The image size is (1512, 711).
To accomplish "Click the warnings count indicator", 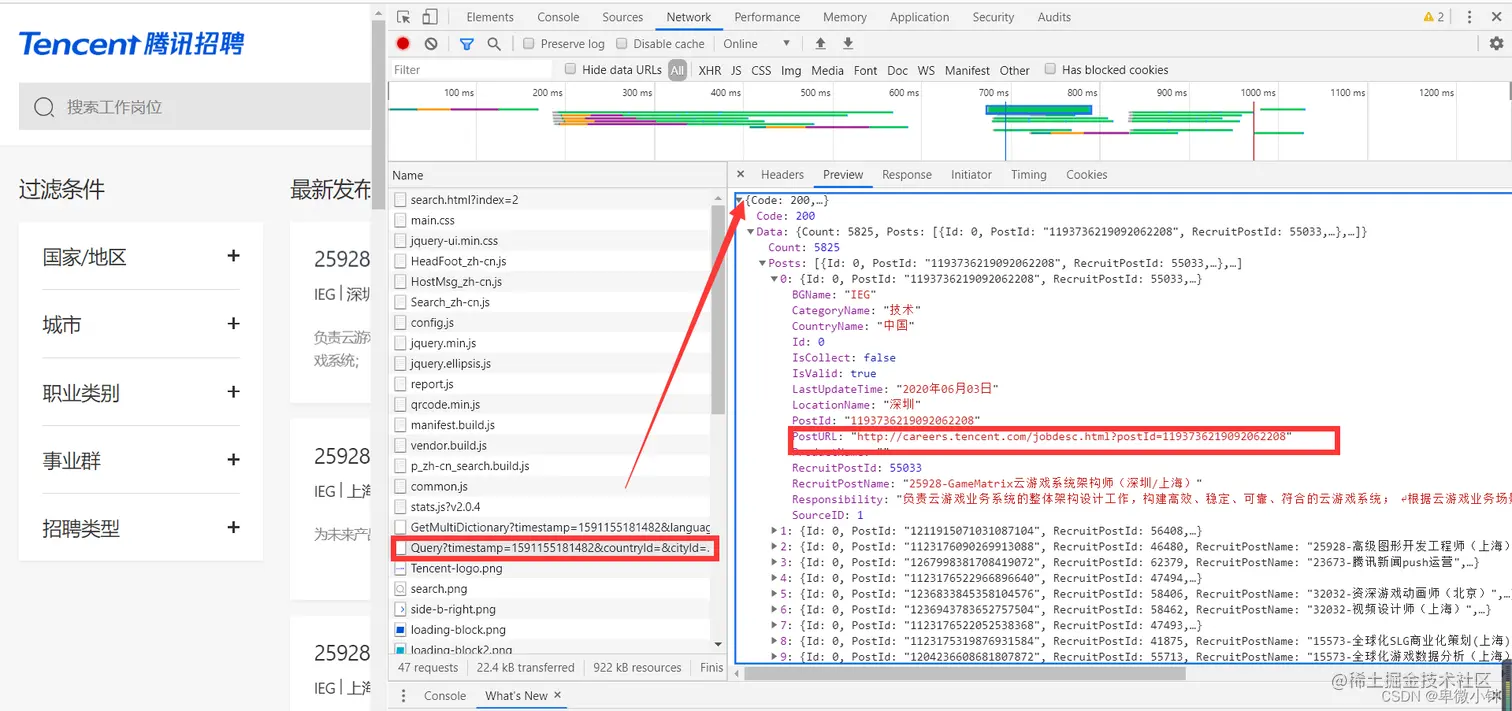I will 1434,17.
